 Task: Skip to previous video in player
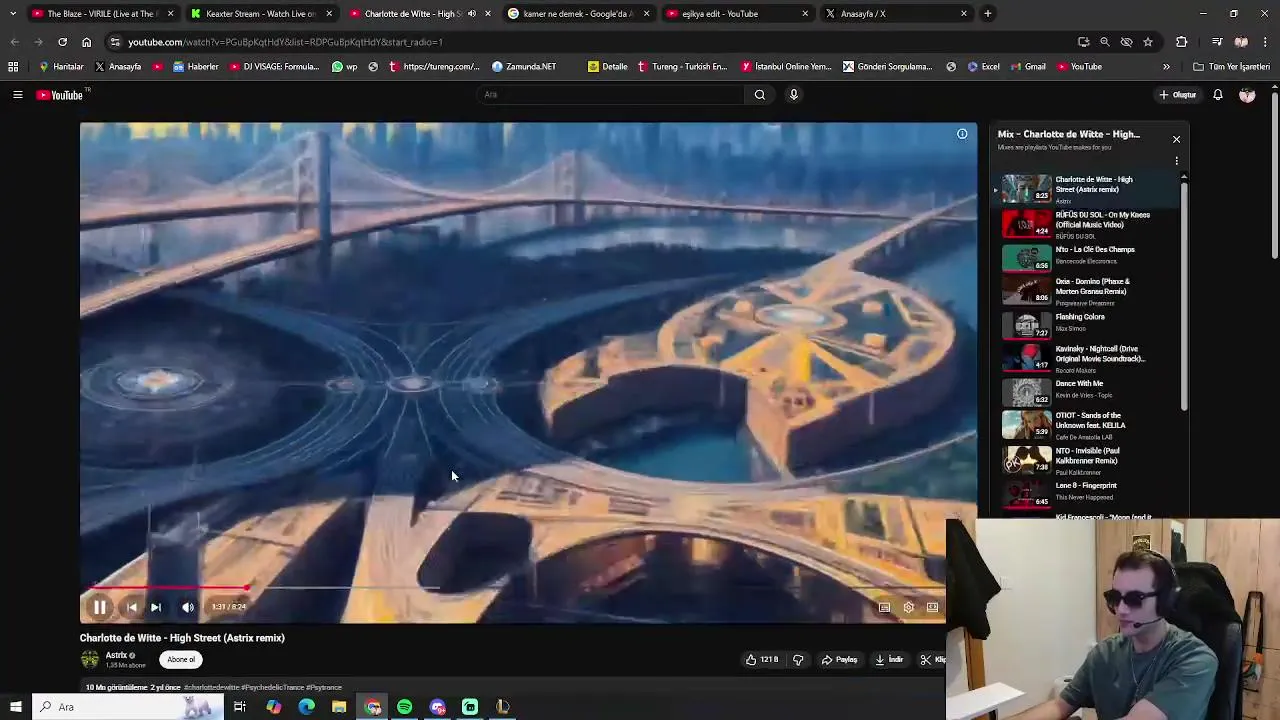pyautogui.click(x=132, y=607)
